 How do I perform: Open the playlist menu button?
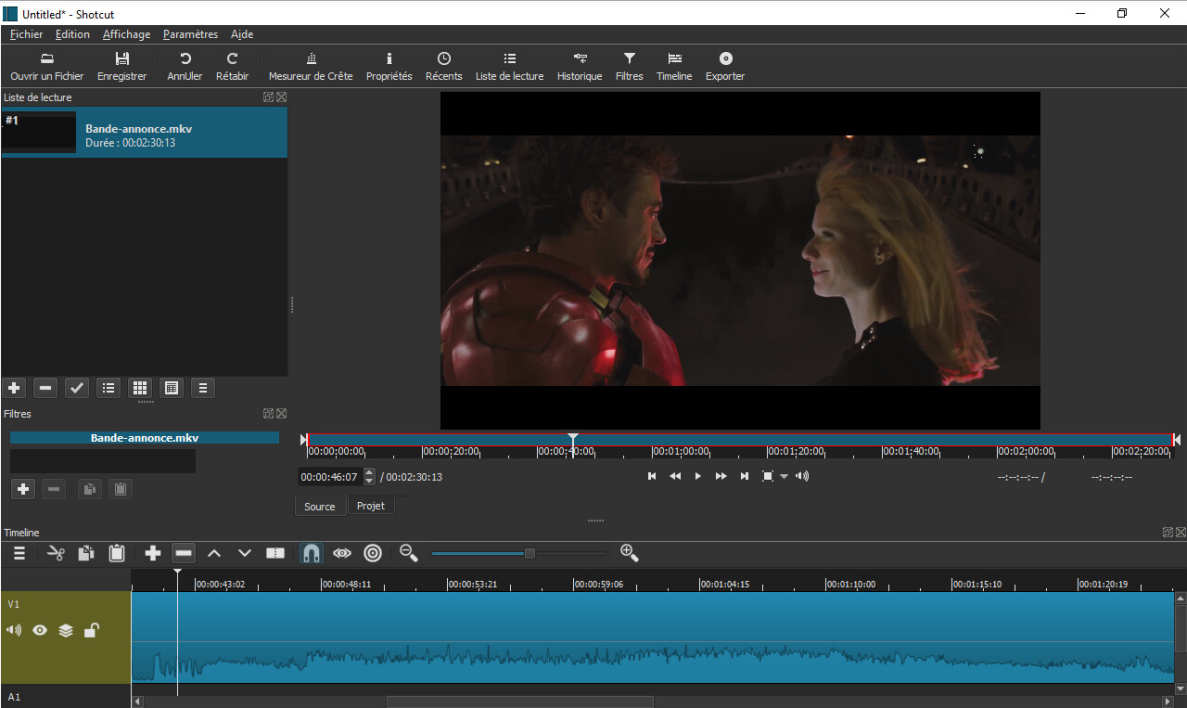pyautogui.click(x=203, y=388)
